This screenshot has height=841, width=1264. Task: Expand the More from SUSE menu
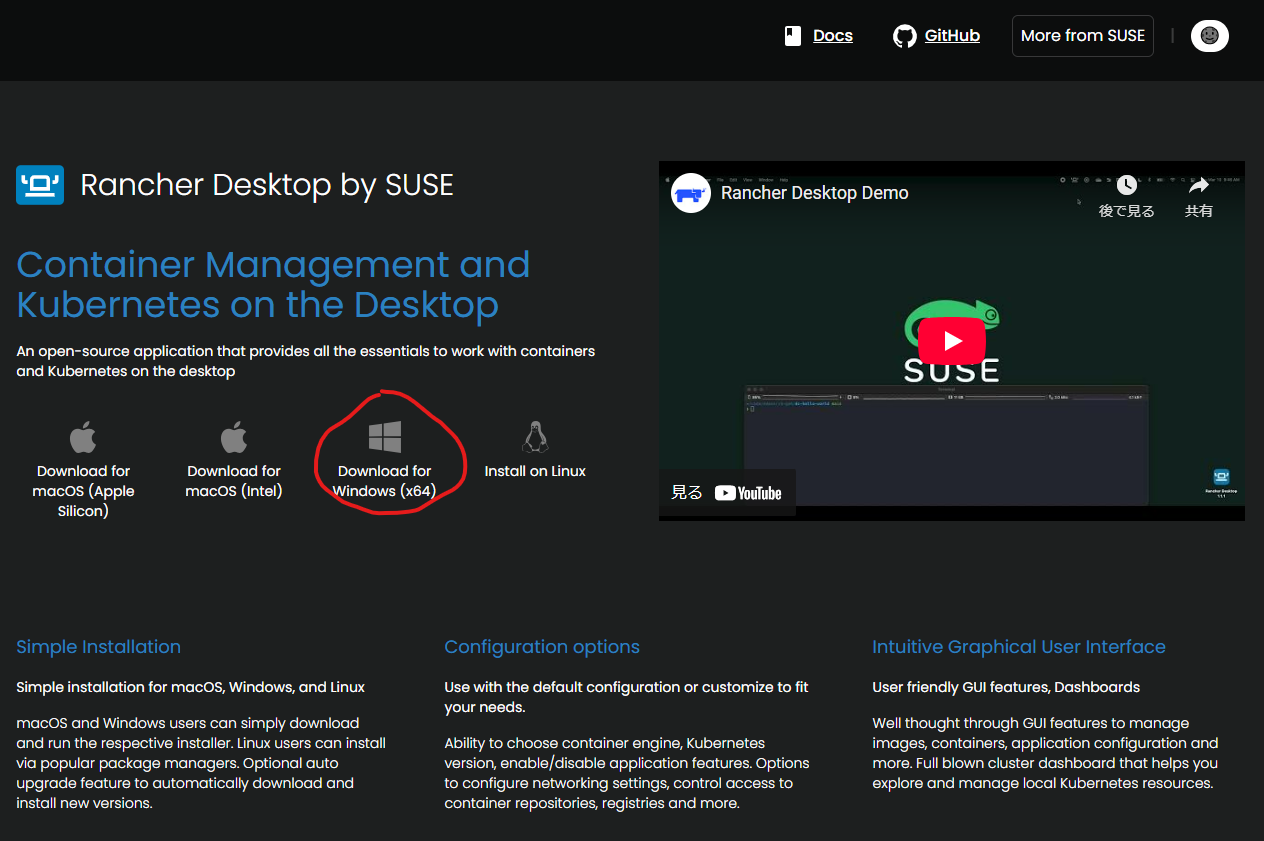tap(1082, 36)
